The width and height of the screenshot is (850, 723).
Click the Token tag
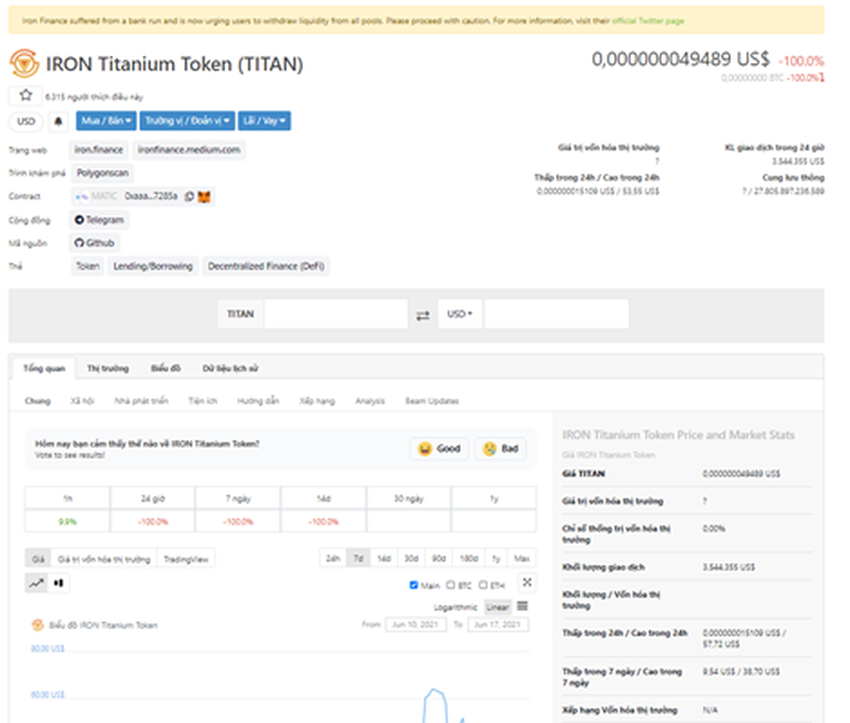(87, 266)
